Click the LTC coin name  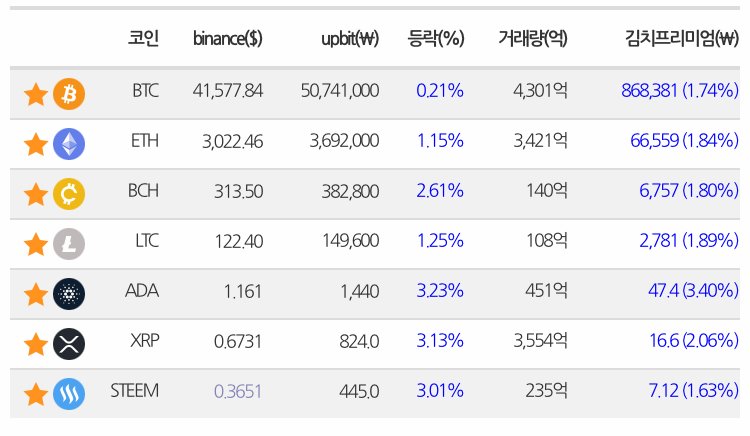pyautogui.click(x=147, y=240)
